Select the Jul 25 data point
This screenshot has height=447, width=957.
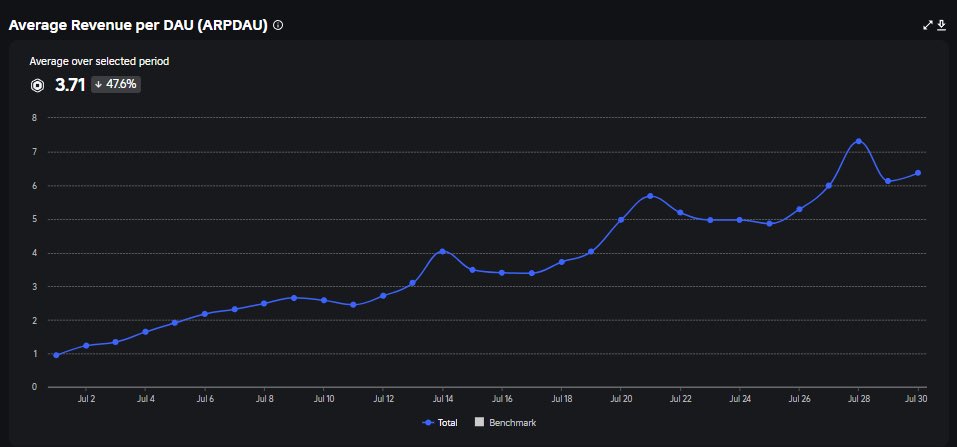770,224
